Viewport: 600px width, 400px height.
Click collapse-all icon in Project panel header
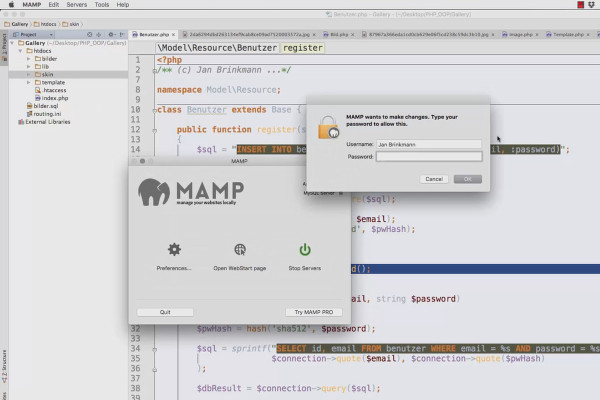[99, 34]
